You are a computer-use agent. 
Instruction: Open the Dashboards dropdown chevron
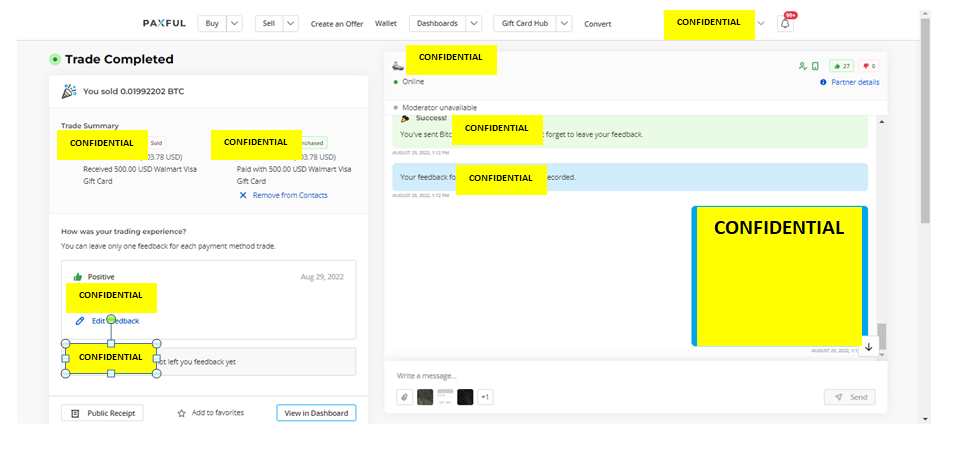point(474,23)
